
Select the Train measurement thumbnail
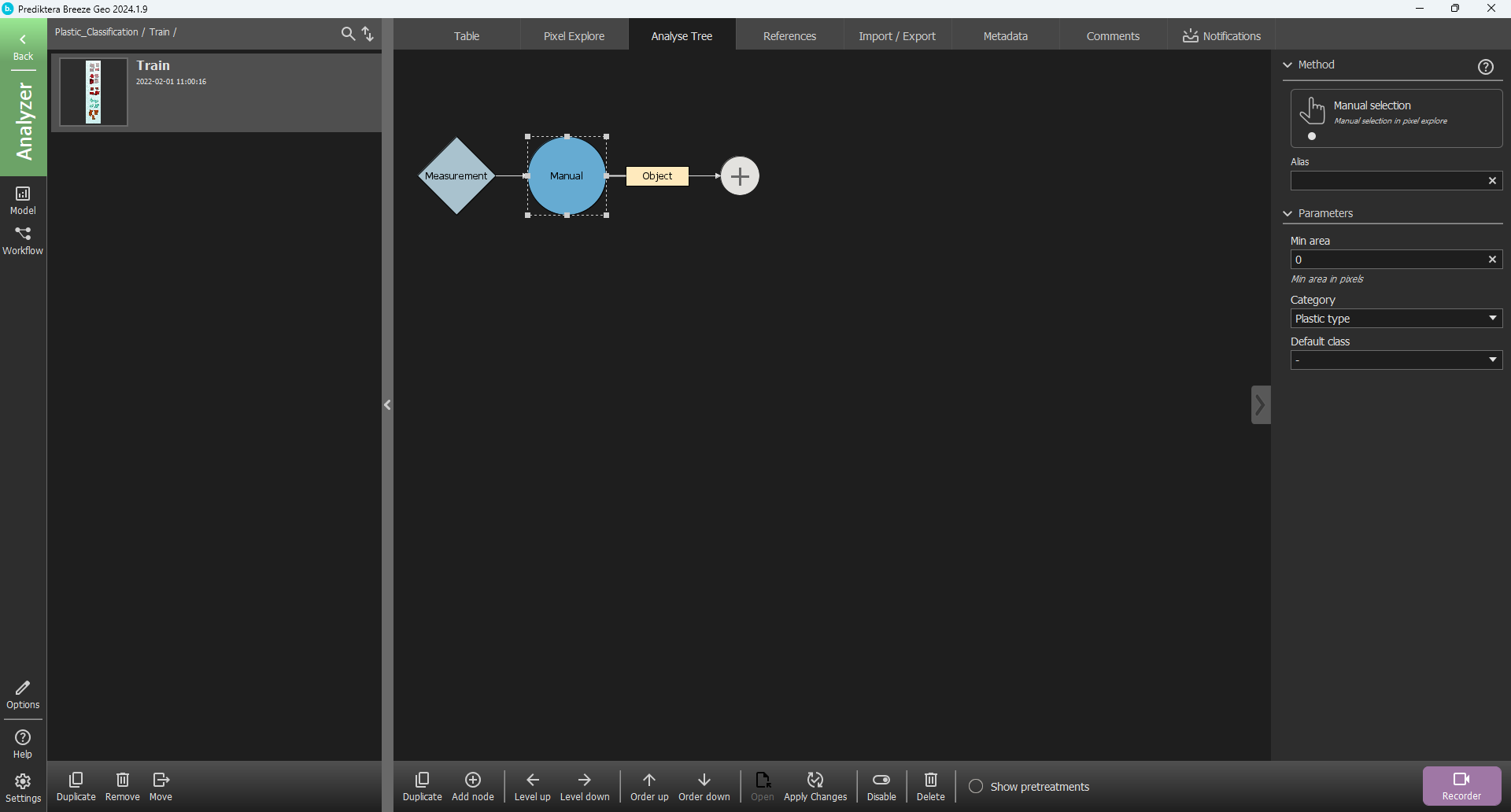94,92
